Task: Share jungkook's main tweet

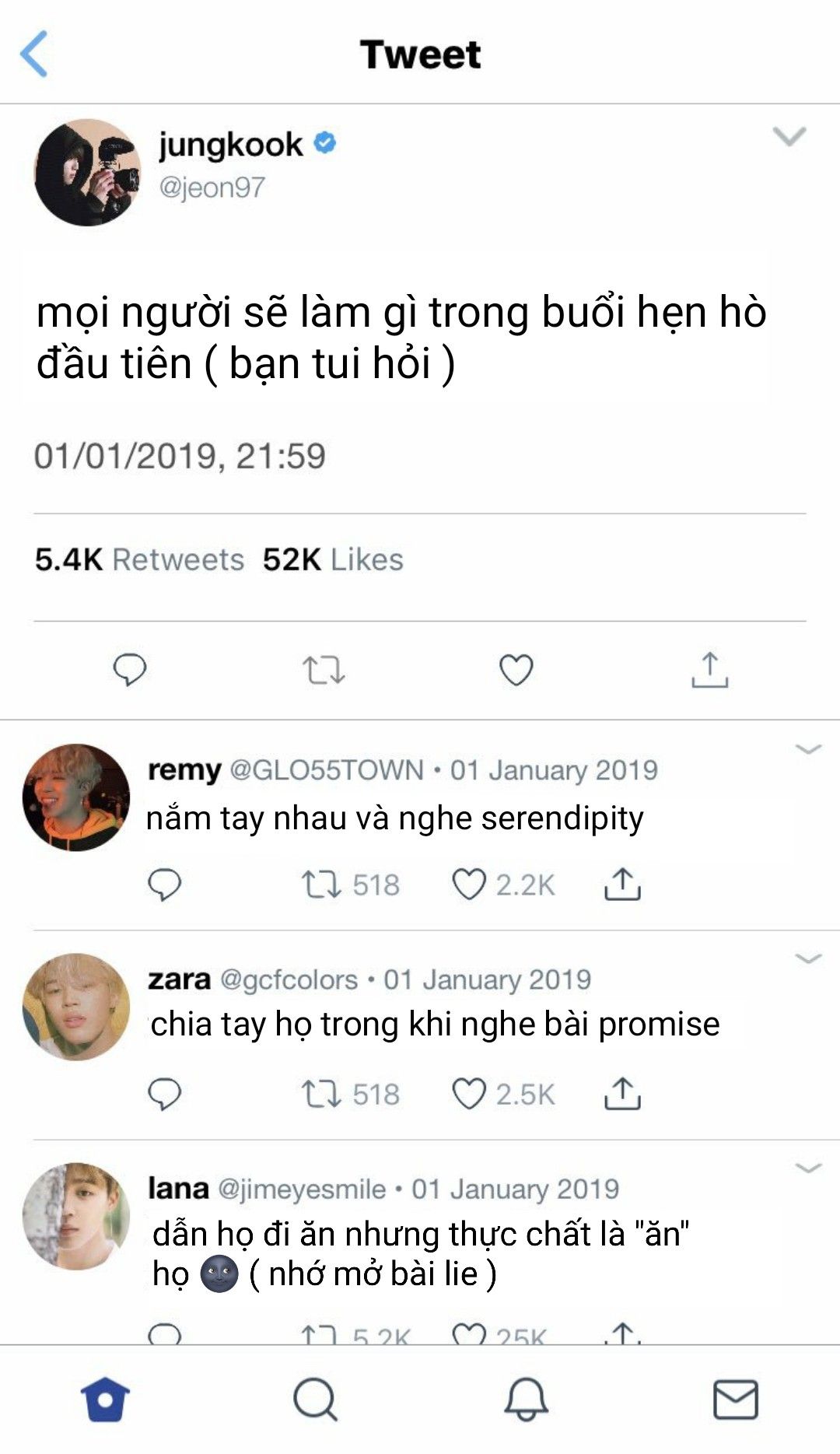Action: point(710,670)
